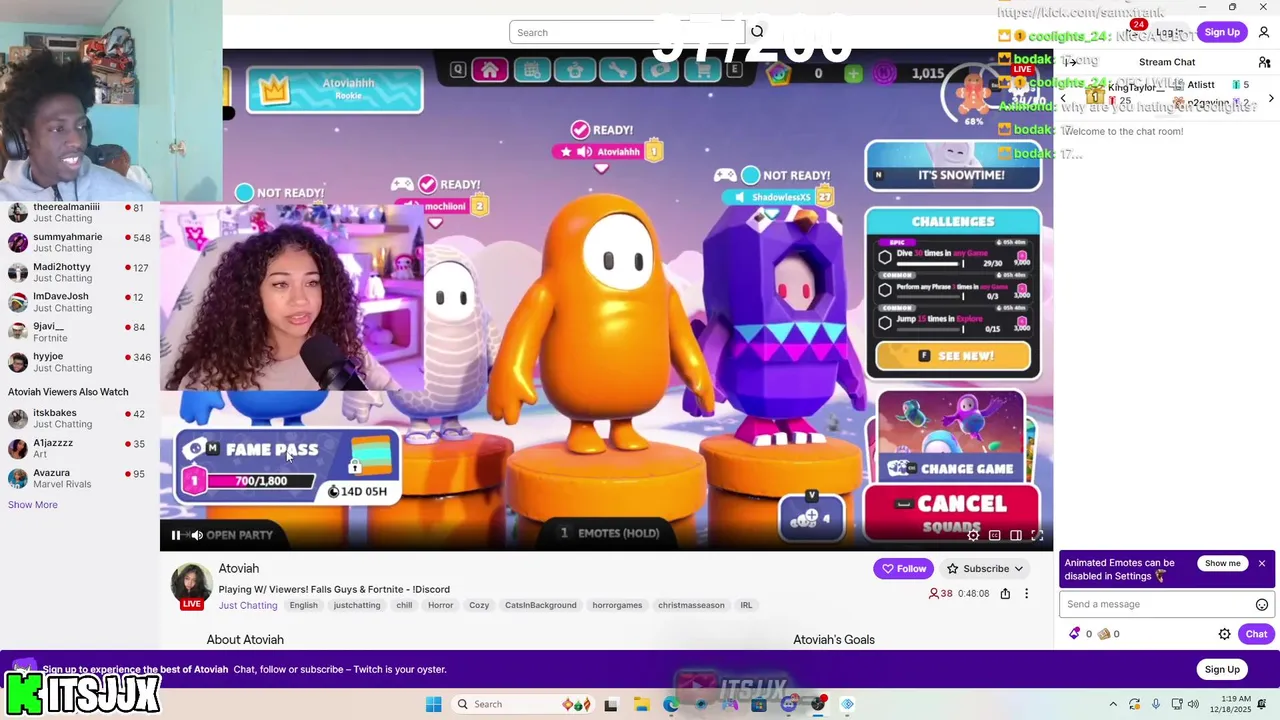
Task: Collapse the Stream Chat panel
Action: pyautogui.click(x=1070, y=62)
